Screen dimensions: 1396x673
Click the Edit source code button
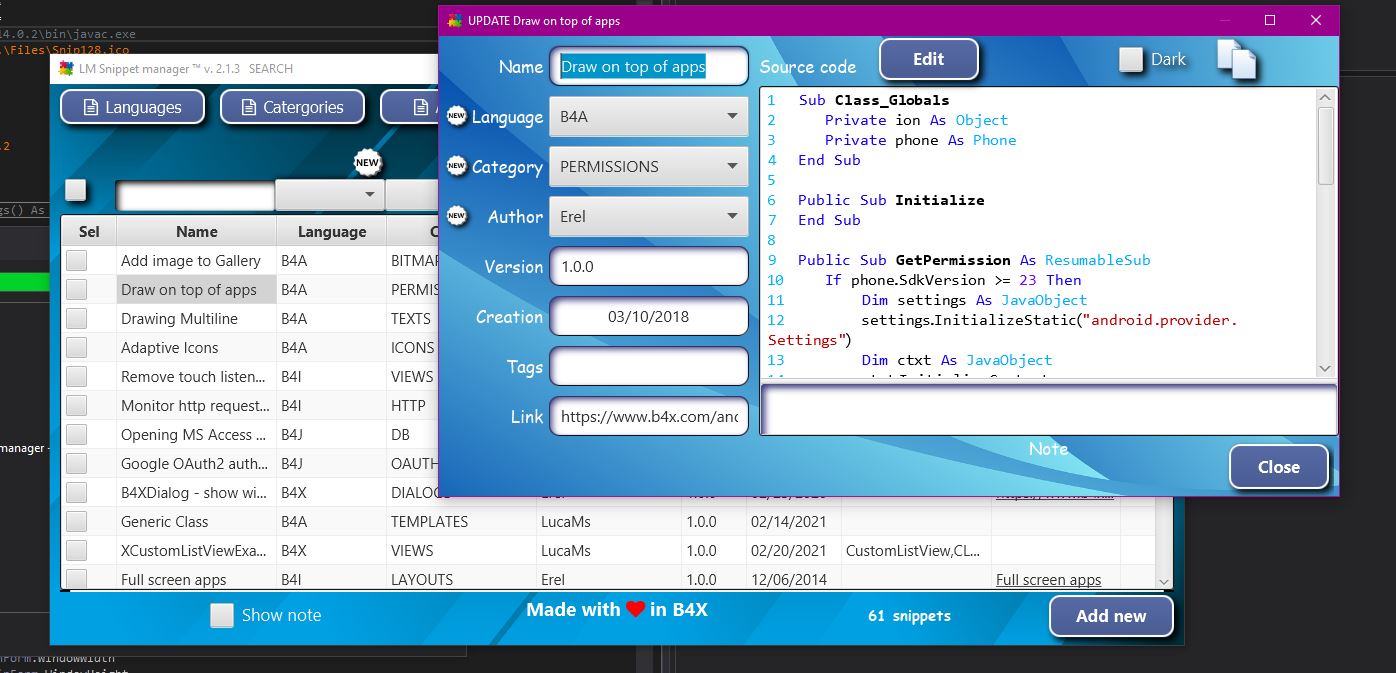(928, 59)
